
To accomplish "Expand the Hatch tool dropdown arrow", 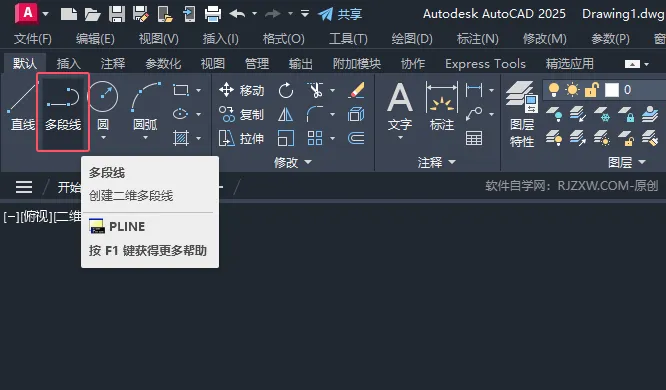I will coord(198,138).
